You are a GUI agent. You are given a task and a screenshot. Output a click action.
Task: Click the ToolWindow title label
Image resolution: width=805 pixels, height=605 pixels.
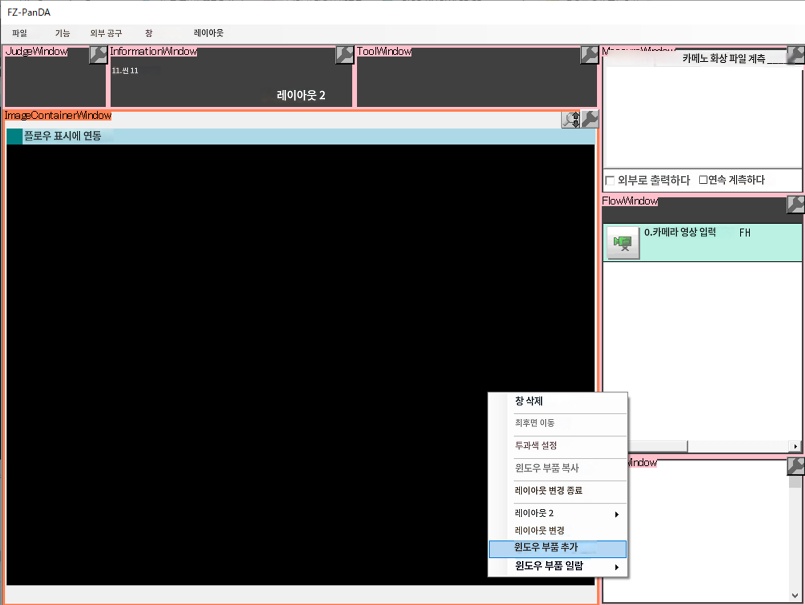[385, 51]
